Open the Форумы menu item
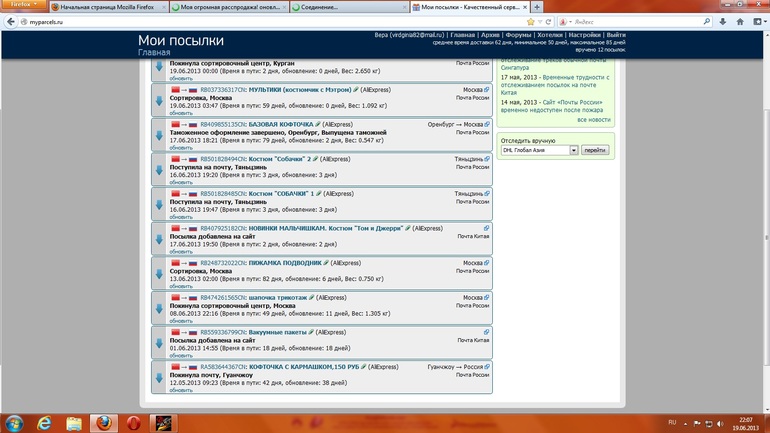 518,35
